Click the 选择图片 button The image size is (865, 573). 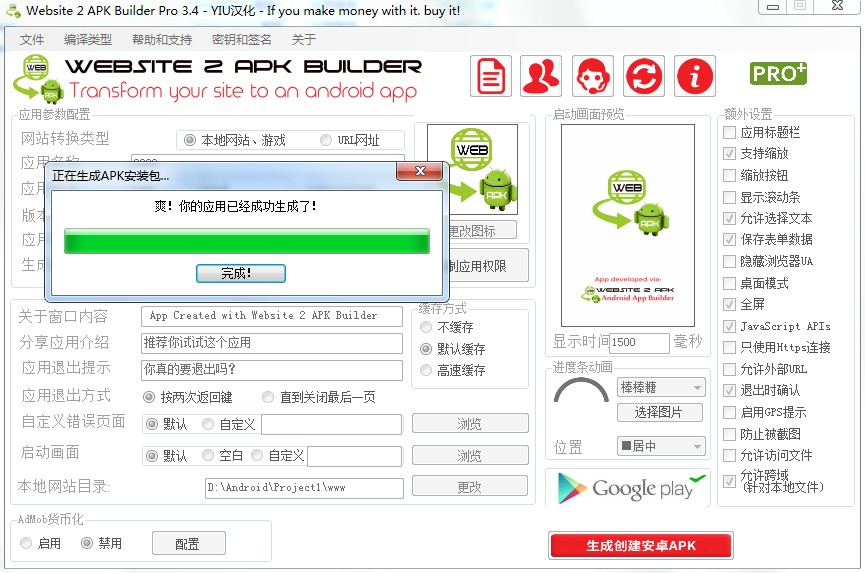[x=660, y=412]
